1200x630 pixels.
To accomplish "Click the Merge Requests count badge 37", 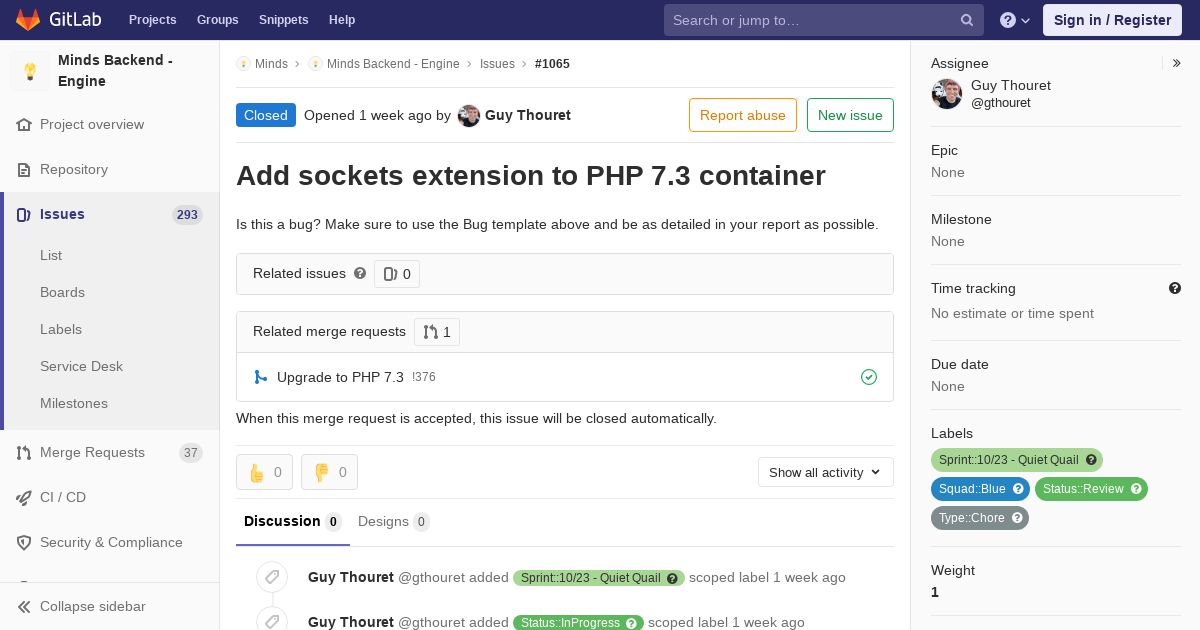I will click(x=190, y=453).
